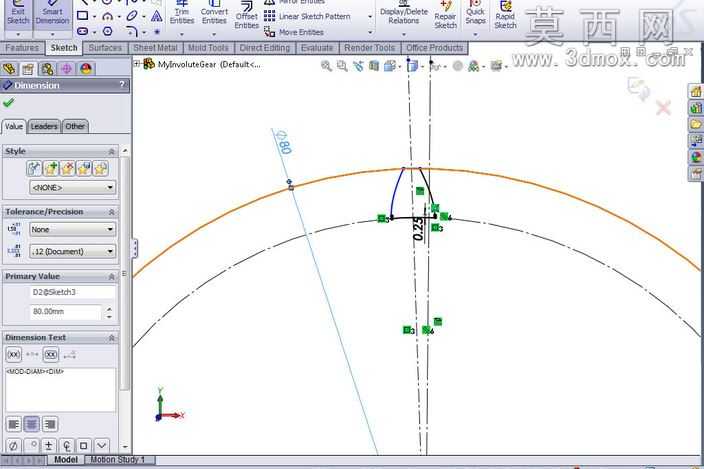Click the Exit Sketch tool
This screenshot has height=469, width=704.
click(18, 15)
